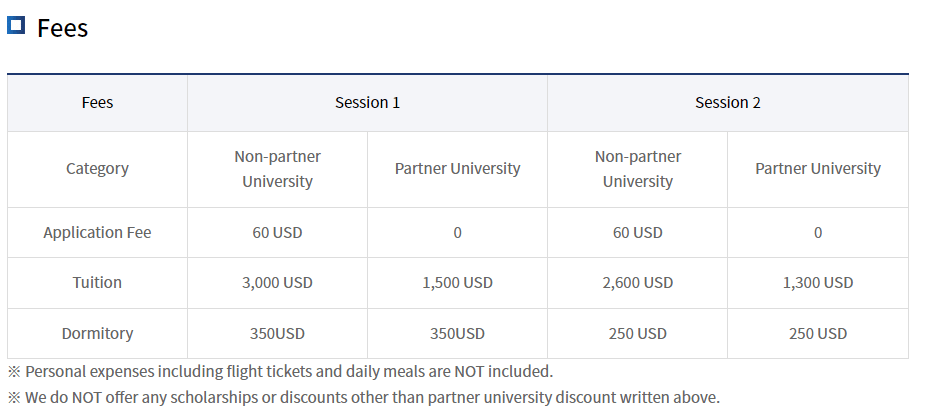
Task: Click the no scholarships or discounts note
Action: click(363, 397)
